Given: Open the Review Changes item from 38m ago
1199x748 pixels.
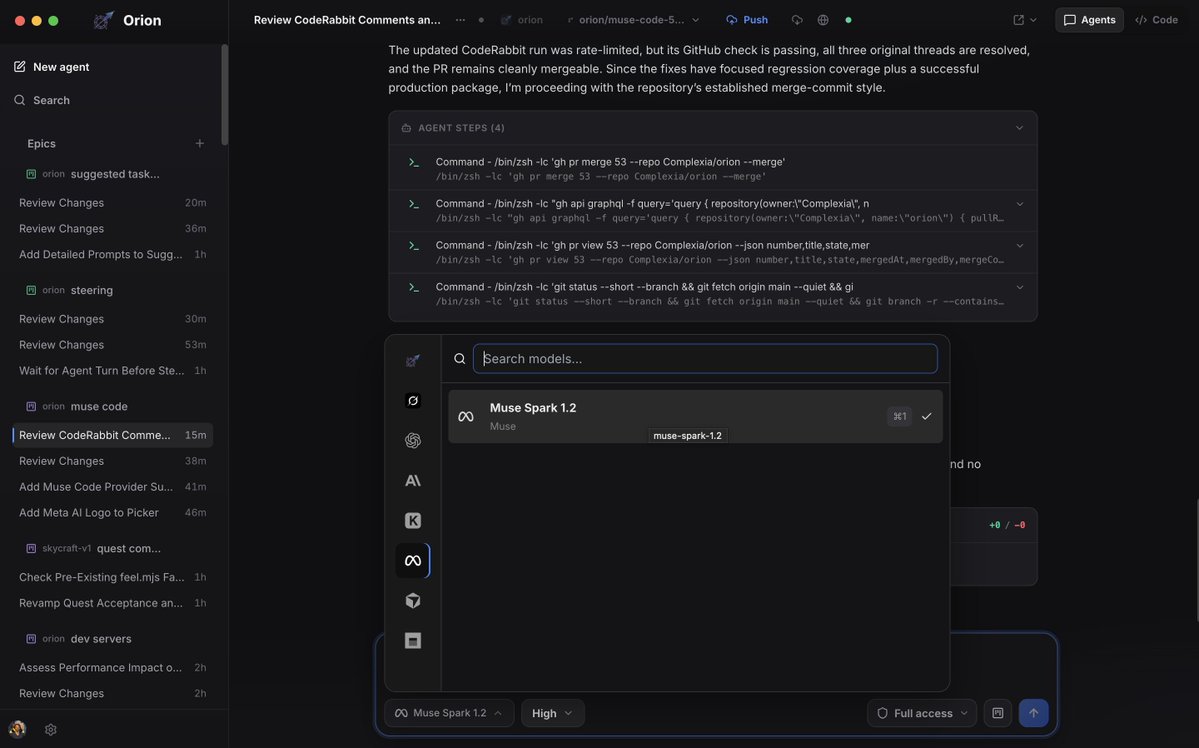Looking at the screenshot, I should 112,461.
